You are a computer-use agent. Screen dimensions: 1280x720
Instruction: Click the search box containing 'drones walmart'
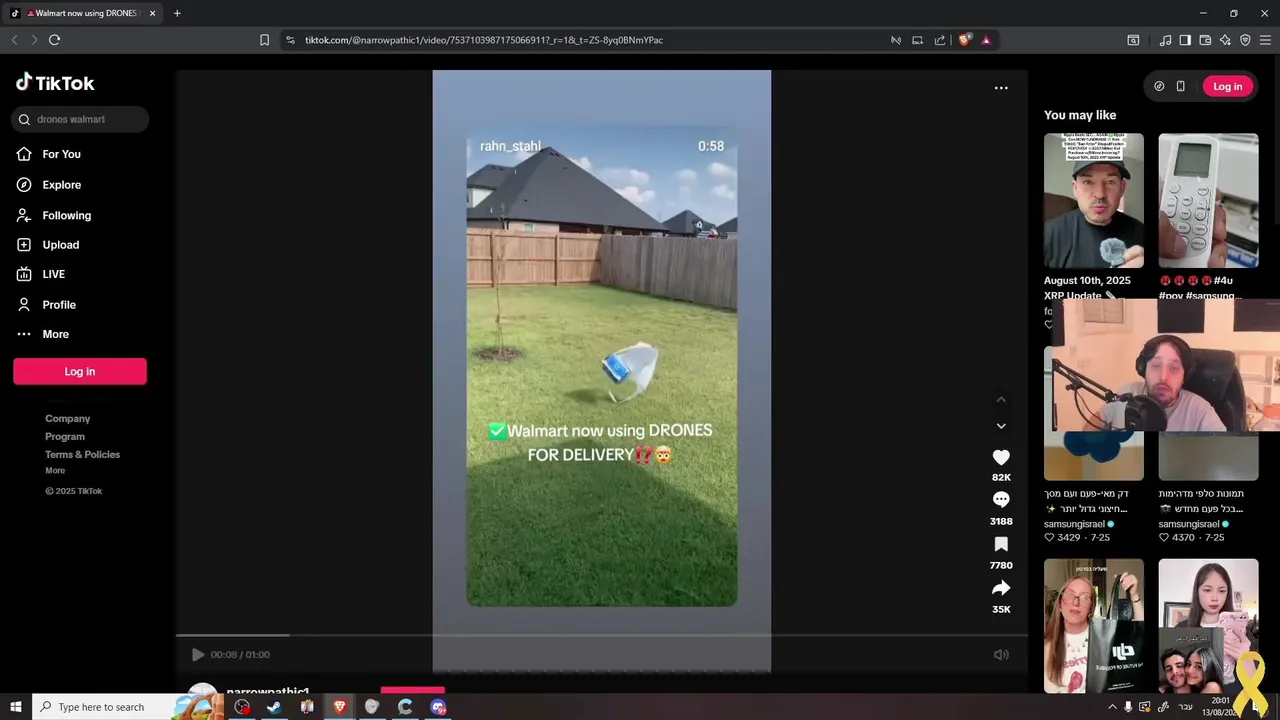(x=80, y=119)
